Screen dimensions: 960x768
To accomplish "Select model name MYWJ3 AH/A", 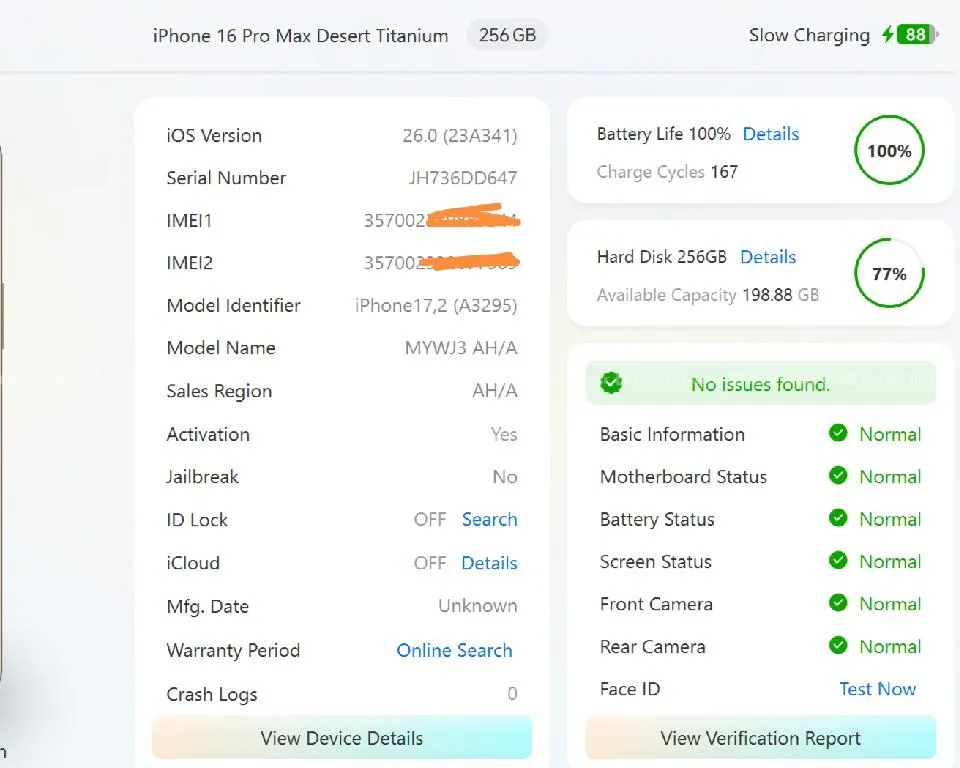I will [461, 348].
